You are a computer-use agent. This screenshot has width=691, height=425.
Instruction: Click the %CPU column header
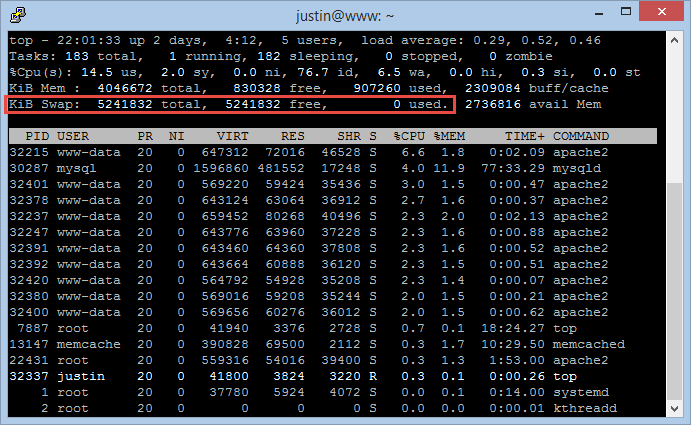coord(409,136)
